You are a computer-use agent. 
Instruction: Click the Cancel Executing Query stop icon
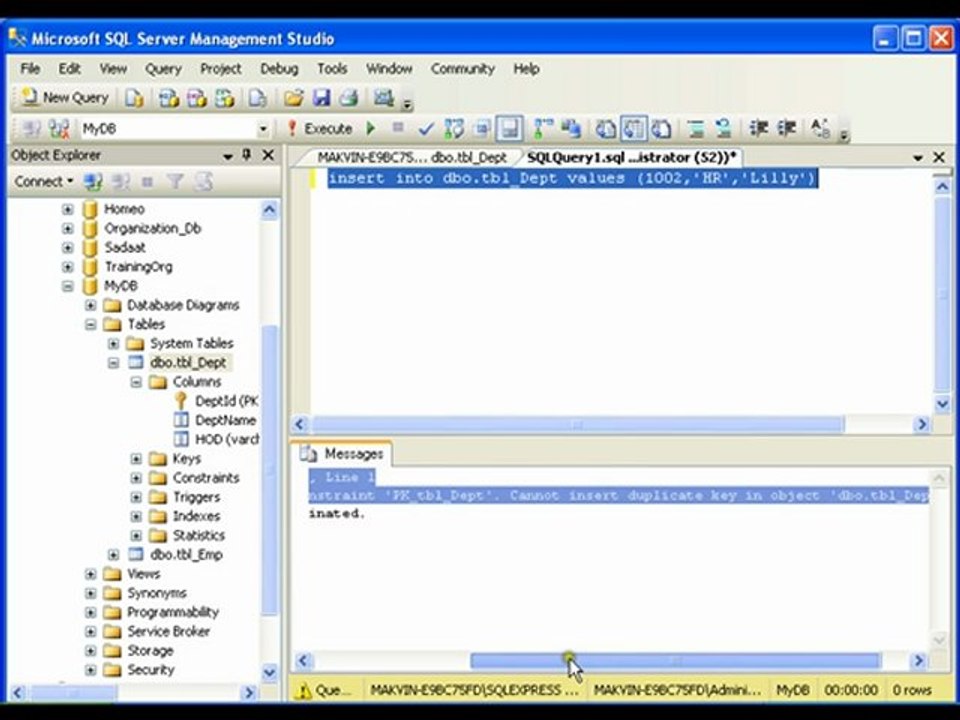pyautogui.click(x=398, y=128)
